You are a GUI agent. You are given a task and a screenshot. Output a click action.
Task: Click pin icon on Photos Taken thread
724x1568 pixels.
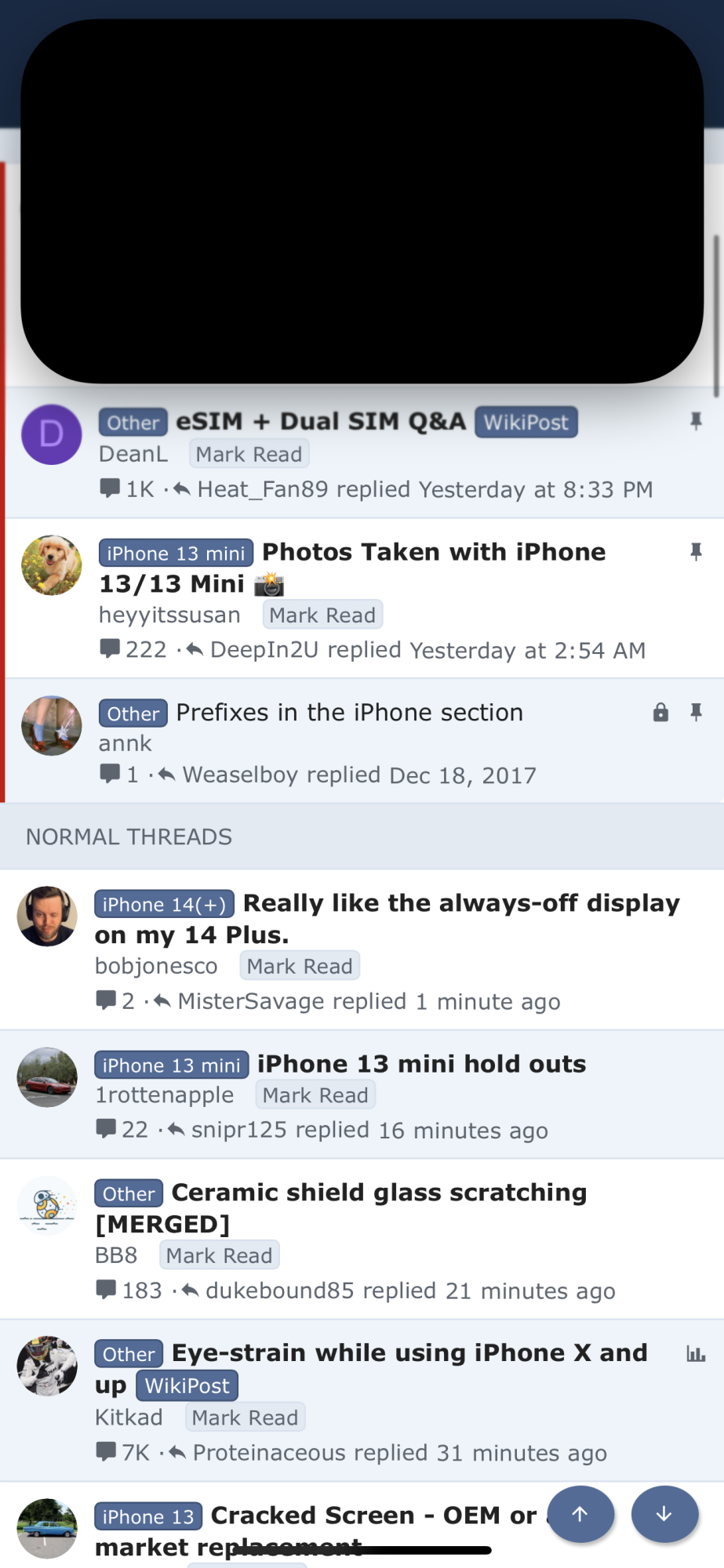pyautogui.click(x=696, y=552)
